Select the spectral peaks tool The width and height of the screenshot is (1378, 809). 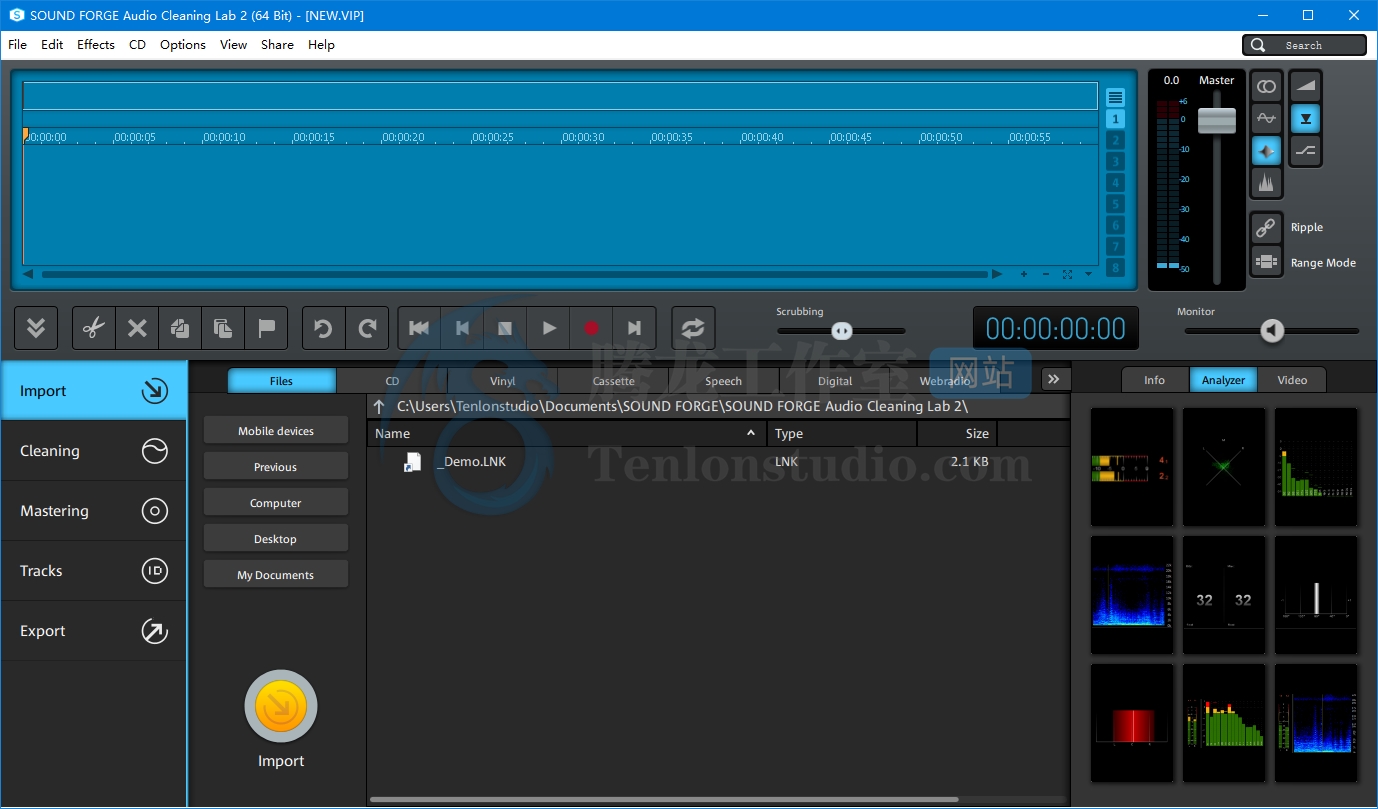[x=1266, y=182]
